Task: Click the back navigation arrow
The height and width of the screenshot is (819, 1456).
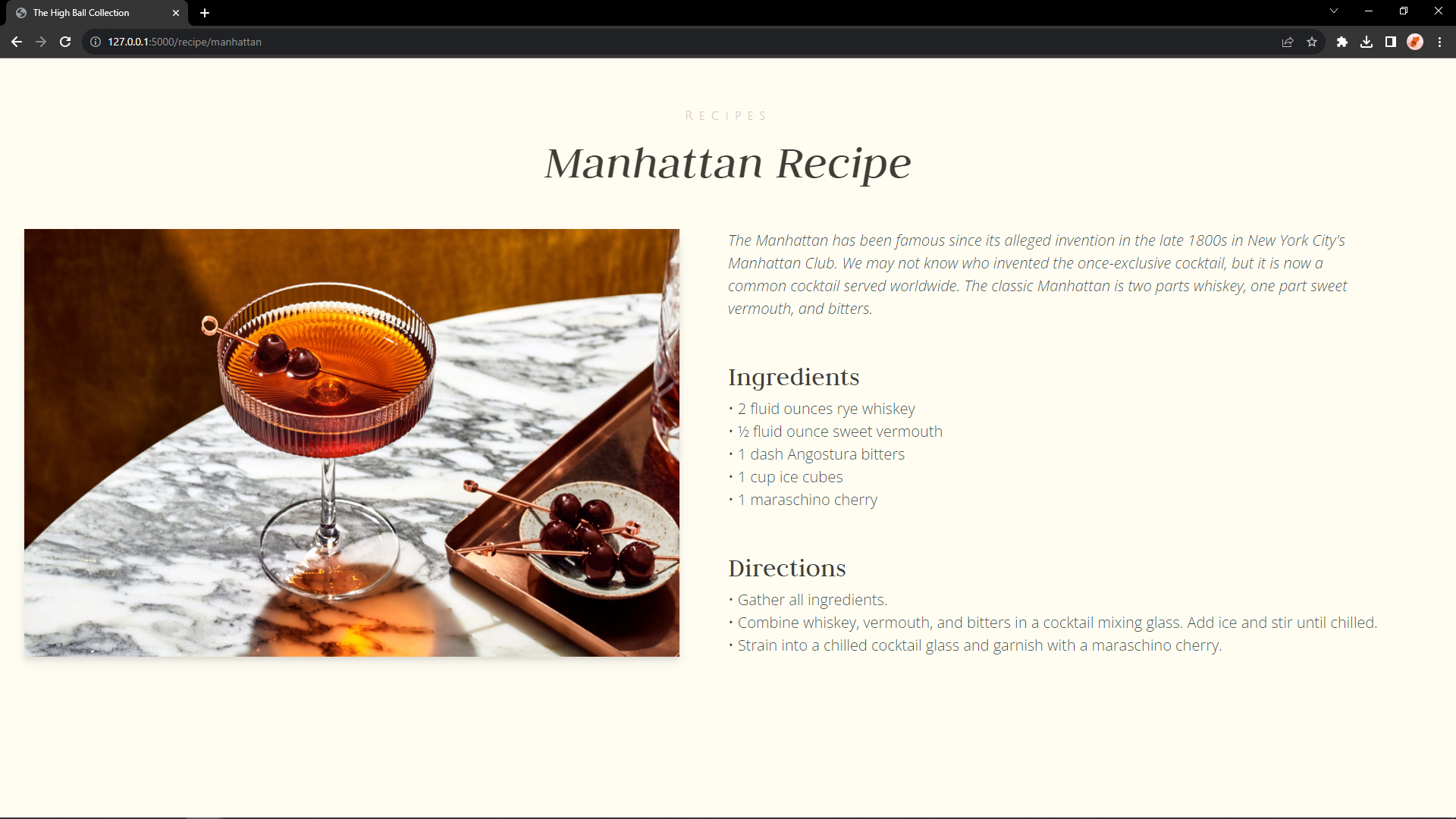Action: pos(16,41)
